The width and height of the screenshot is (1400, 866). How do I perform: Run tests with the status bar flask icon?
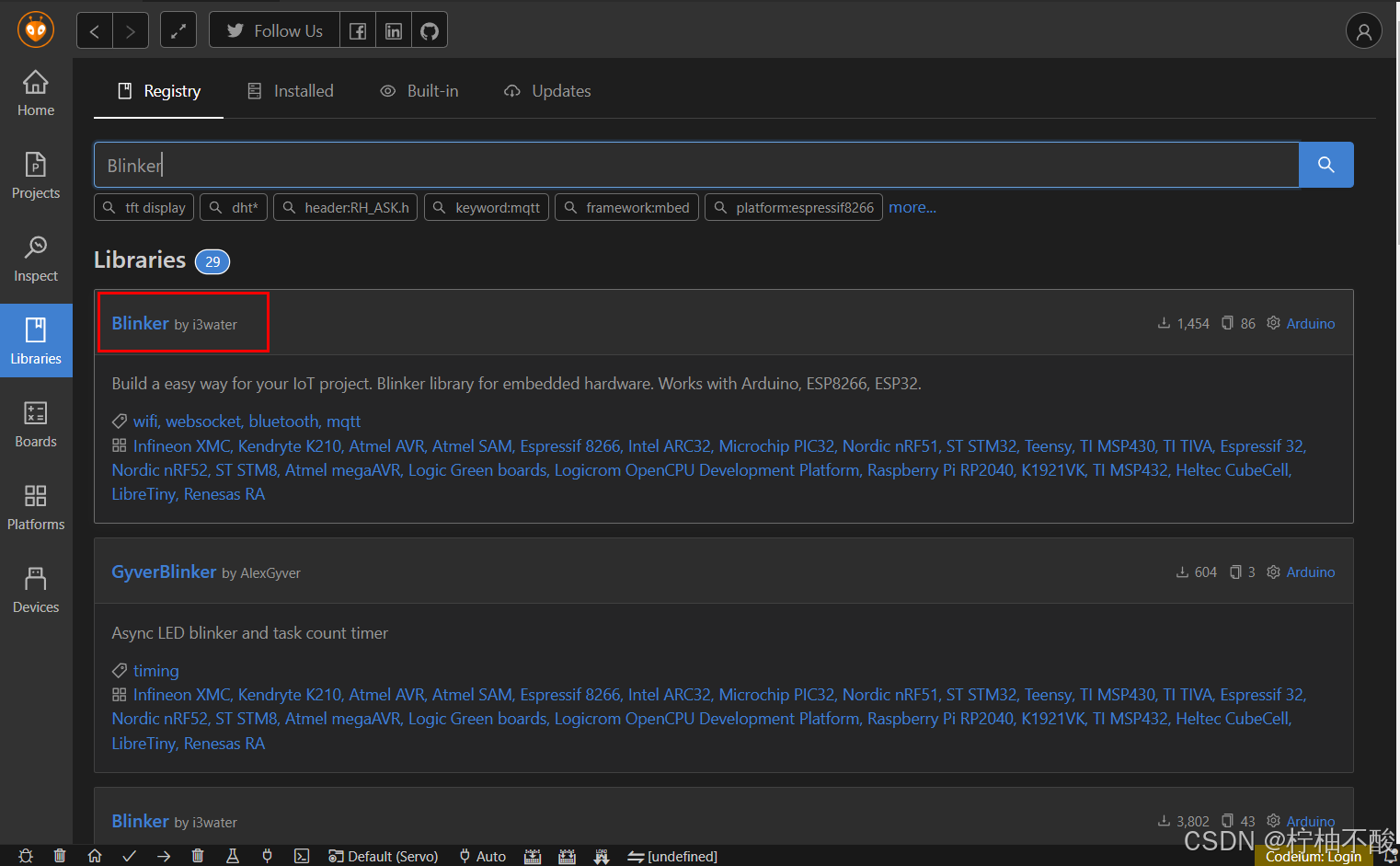(233, 856)
